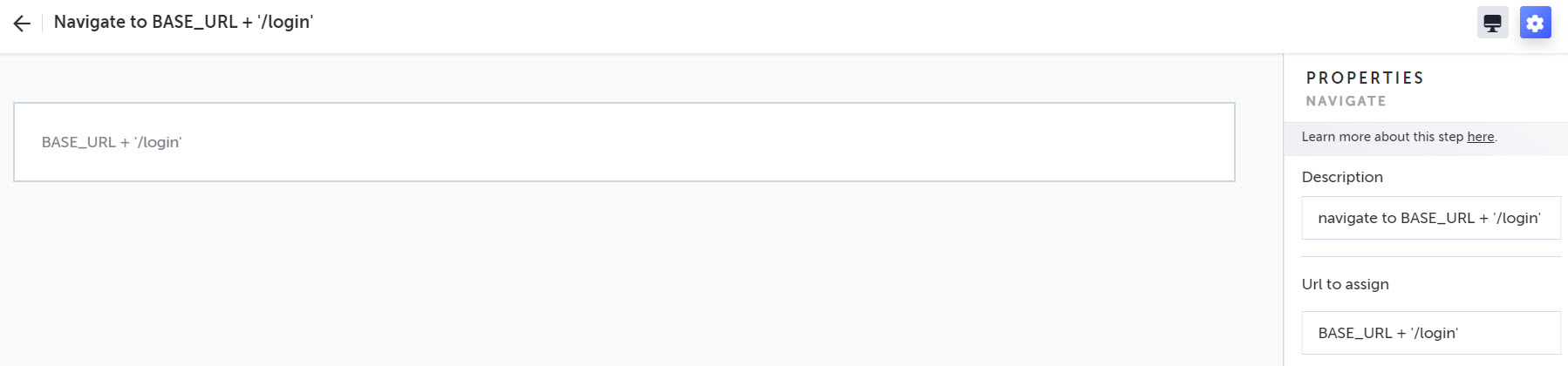Click the Description field label

tap(1342, 177)
